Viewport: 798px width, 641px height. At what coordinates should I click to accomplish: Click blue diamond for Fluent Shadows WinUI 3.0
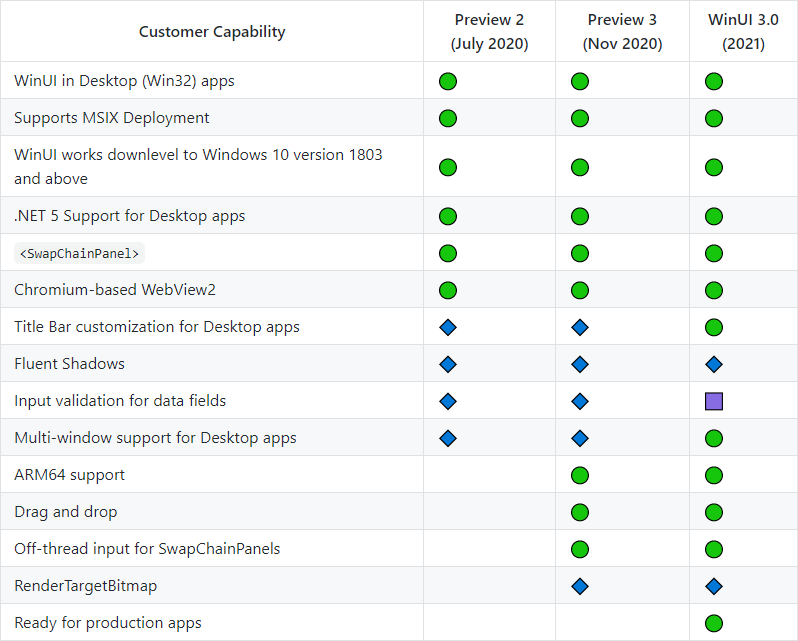pos(714,364)
